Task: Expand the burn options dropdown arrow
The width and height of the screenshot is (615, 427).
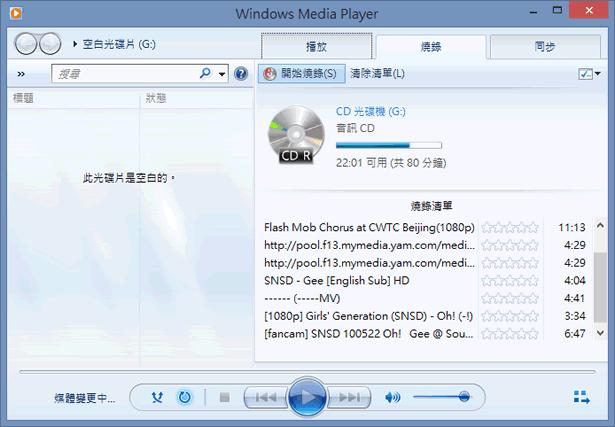Action: [597, 73]
